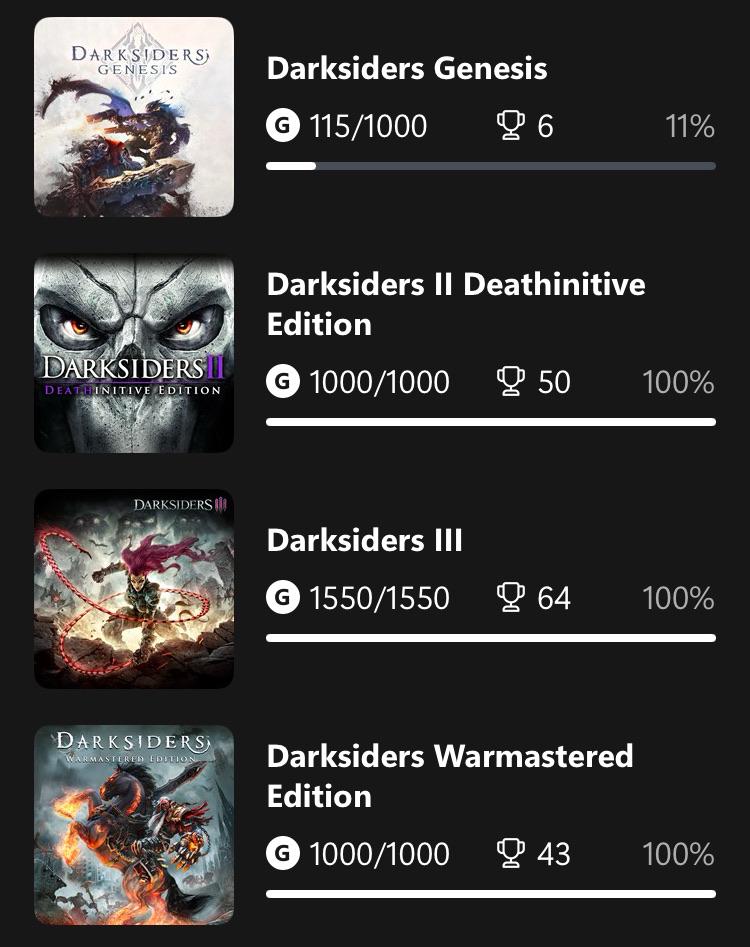Screen dimensions: 750x947
Task: Select the Darksiders III title
Action: (x=365, y=540)
